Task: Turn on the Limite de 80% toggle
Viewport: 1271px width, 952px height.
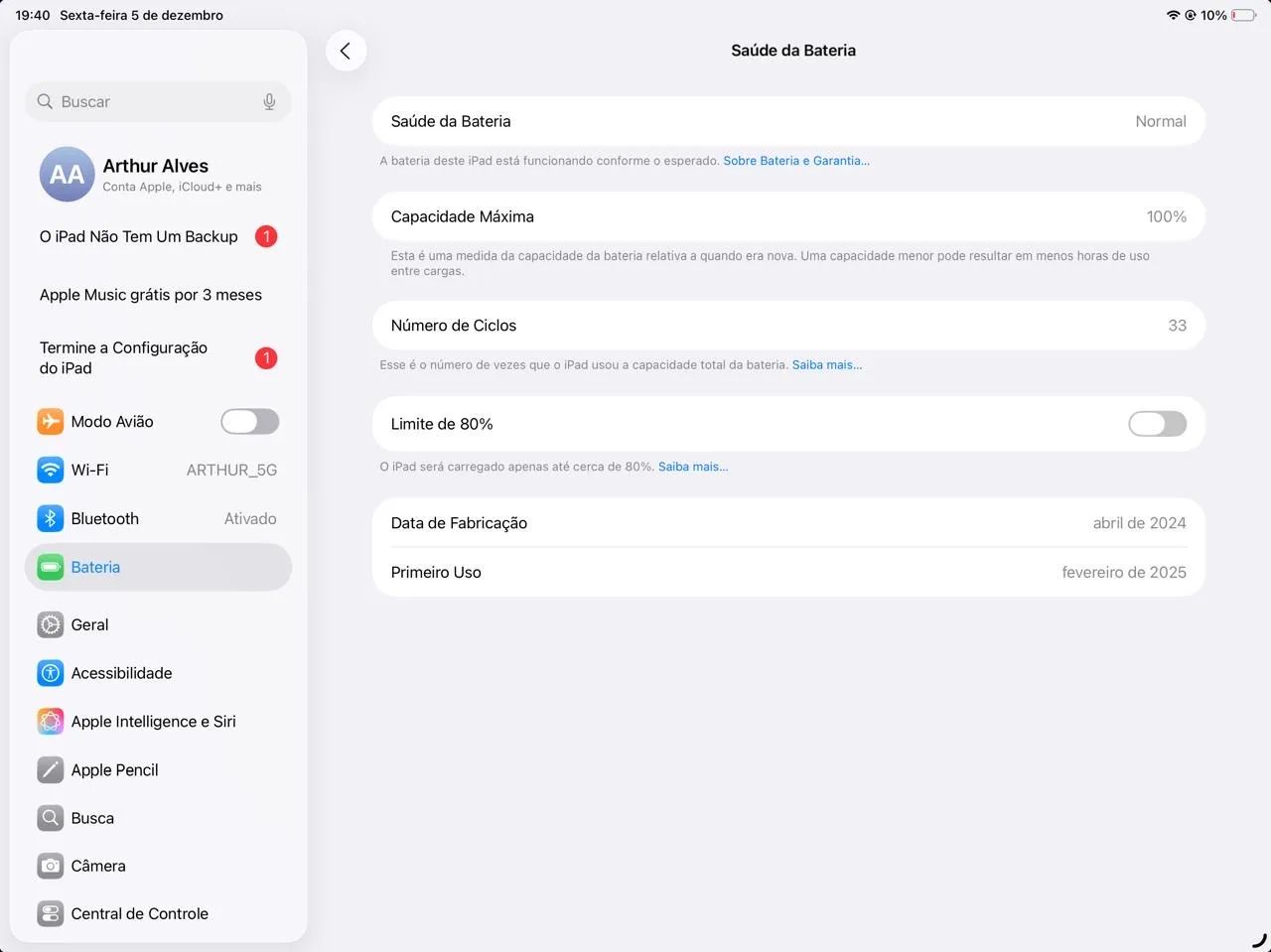Action: tap(1157, 424)
